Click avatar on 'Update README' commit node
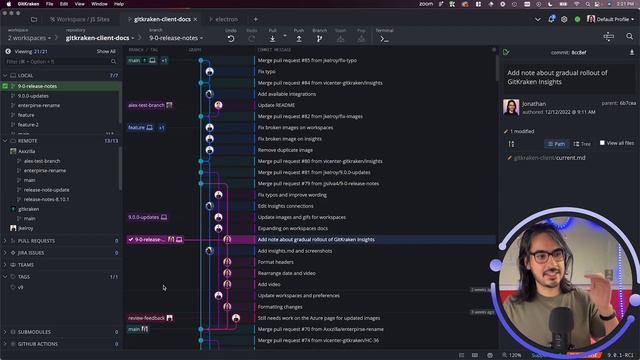 click(218, 105)
